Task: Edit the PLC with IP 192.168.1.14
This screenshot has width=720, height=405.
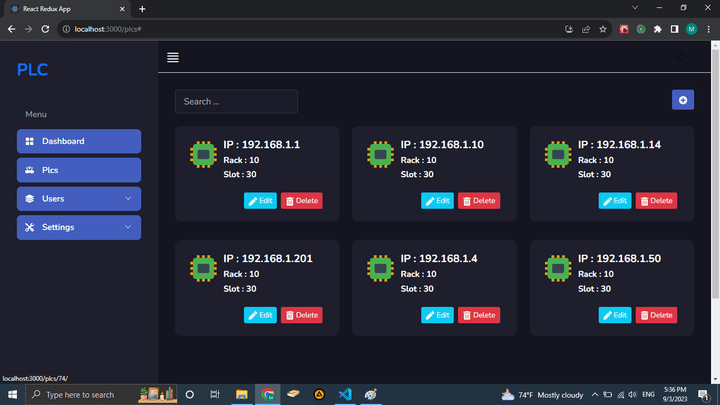Action: [x=615, y=201]
